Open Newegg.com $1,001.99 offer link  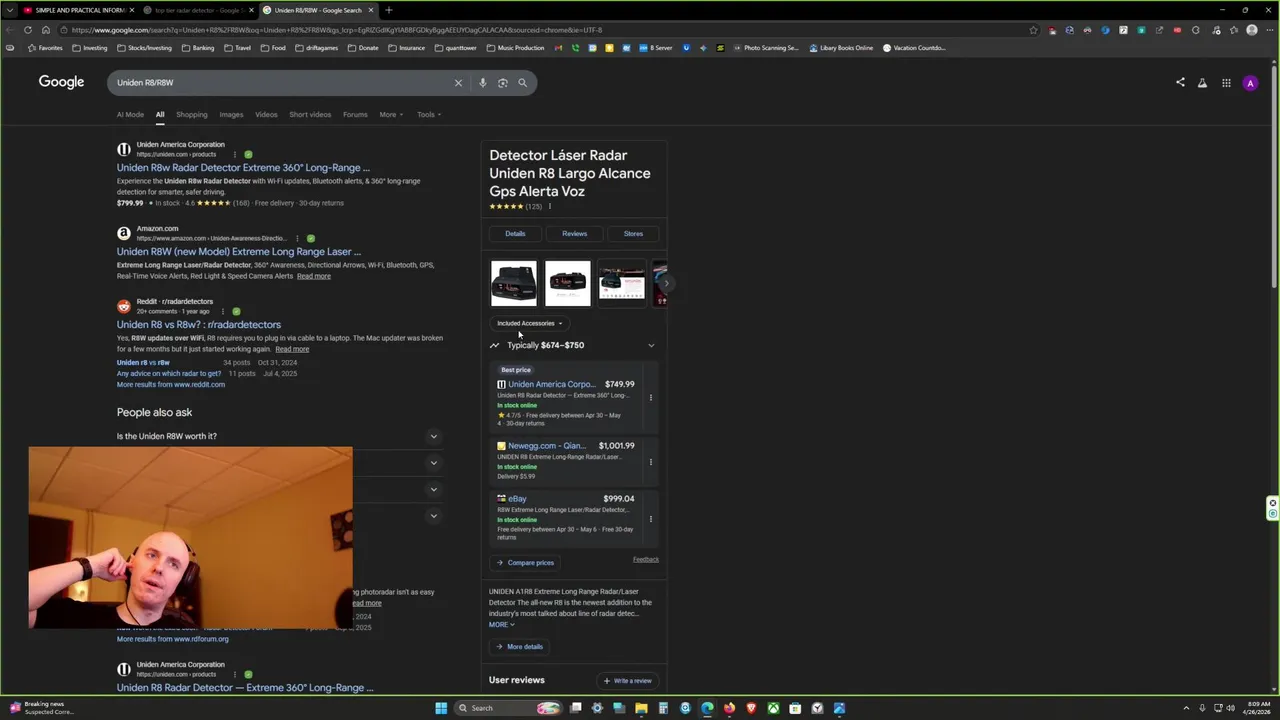[547, 446]
